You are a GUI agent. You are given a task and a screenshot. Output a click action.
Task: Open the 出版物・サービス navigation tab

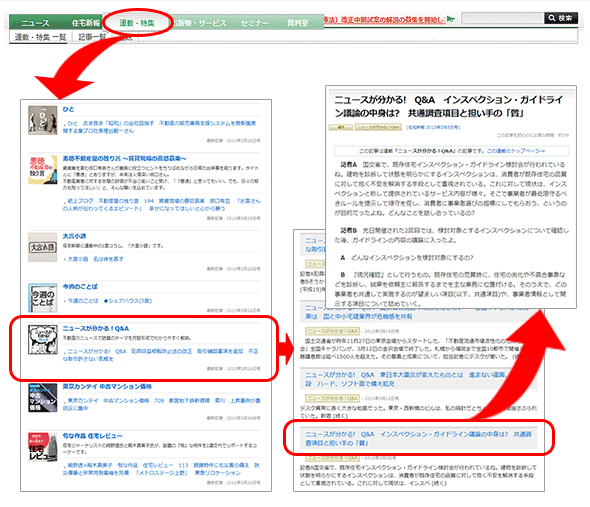(200, 23)
